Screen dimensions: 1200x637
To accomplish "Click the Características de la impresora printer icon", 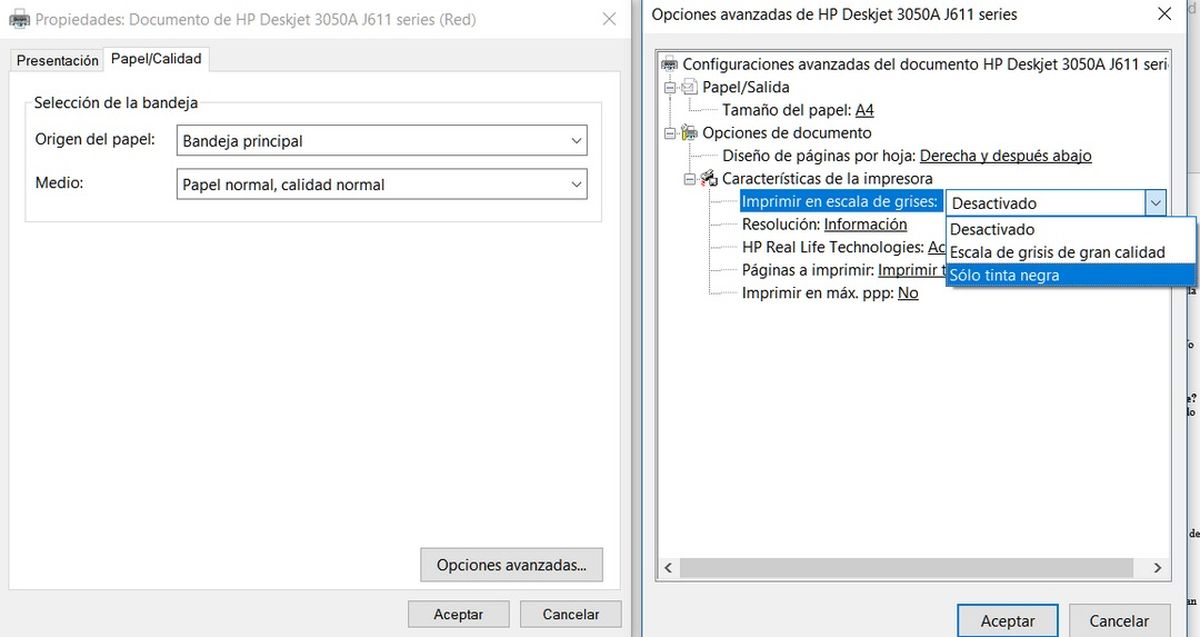I will point(710,178).
